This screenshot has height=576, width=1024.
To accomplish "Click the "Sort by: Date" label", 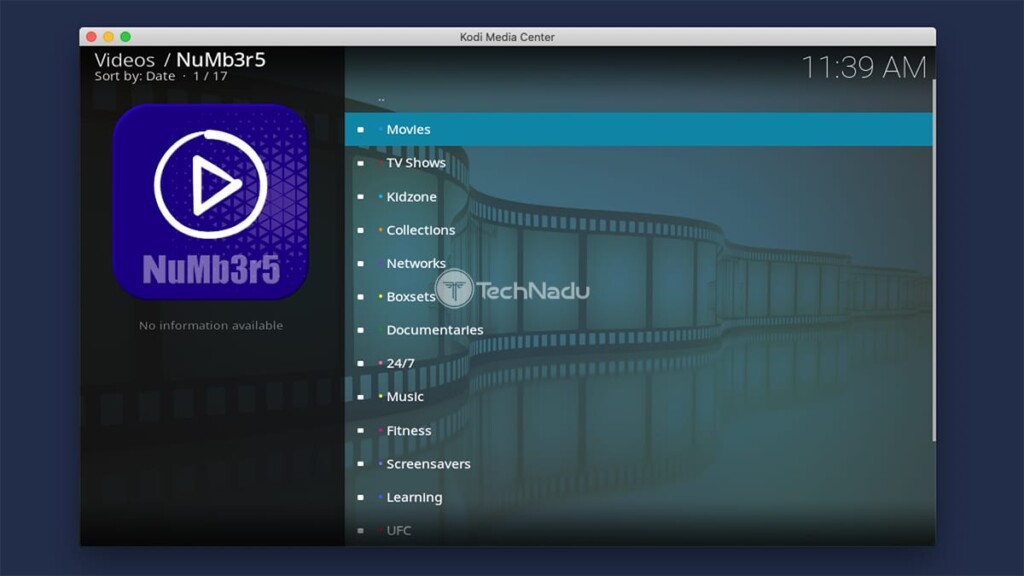I will [135, 76].
